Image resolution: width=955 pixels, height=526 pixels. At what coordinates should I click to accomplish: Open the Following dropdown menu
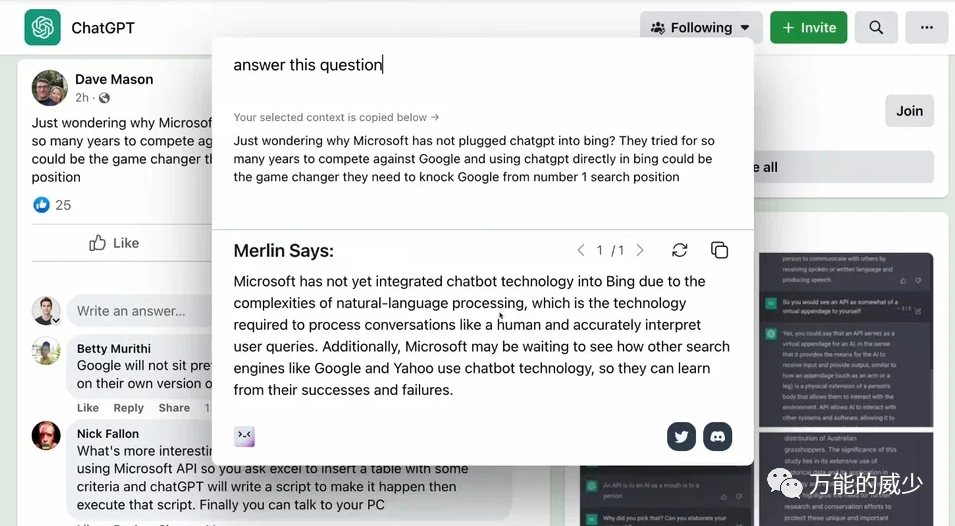700,27
